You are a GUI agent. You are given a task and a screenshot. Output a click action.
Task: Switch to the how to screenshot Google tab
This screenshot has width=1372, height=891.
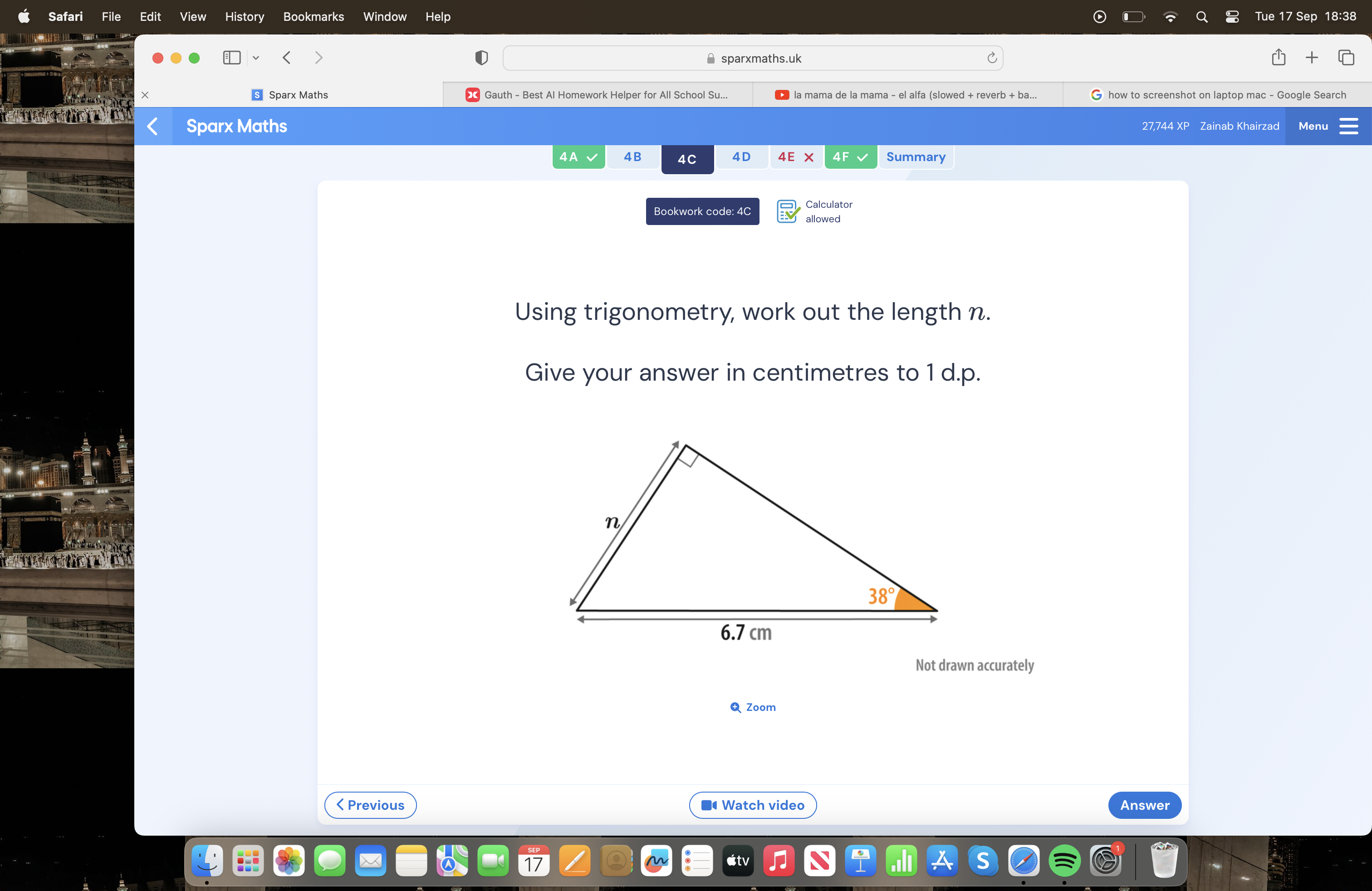tap(1217, 95)
